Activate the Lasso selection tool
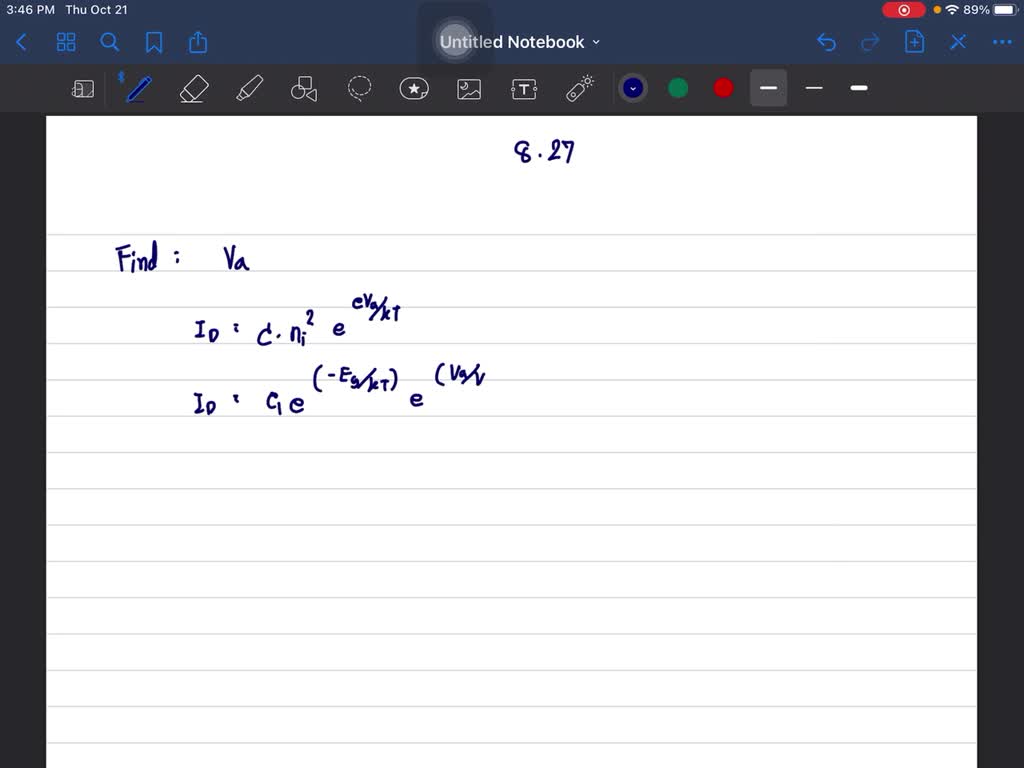The image size is (1024, 768). tap(358, 88)
